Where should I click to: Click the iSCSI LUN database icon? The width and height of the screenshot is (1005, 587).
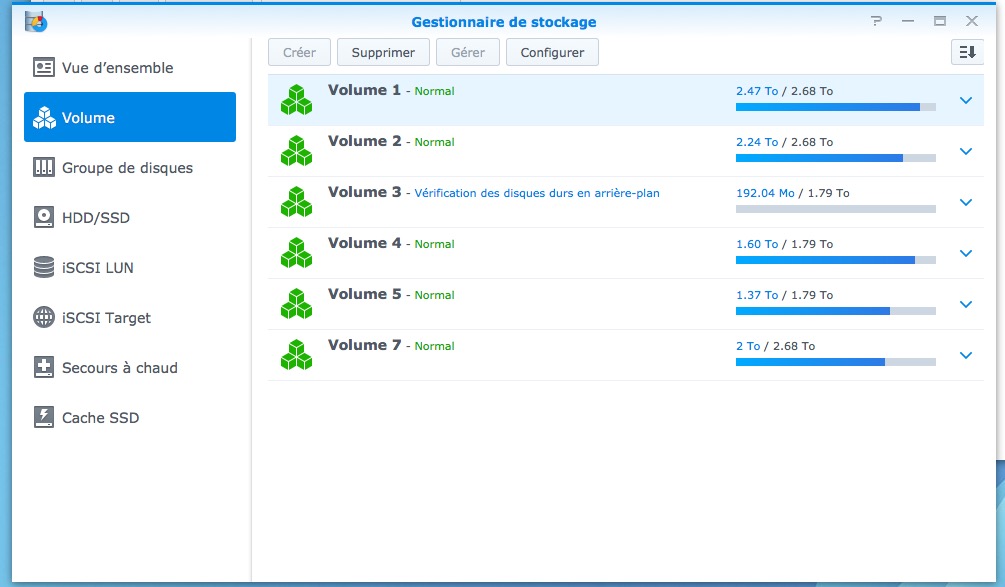pos(44,268)
